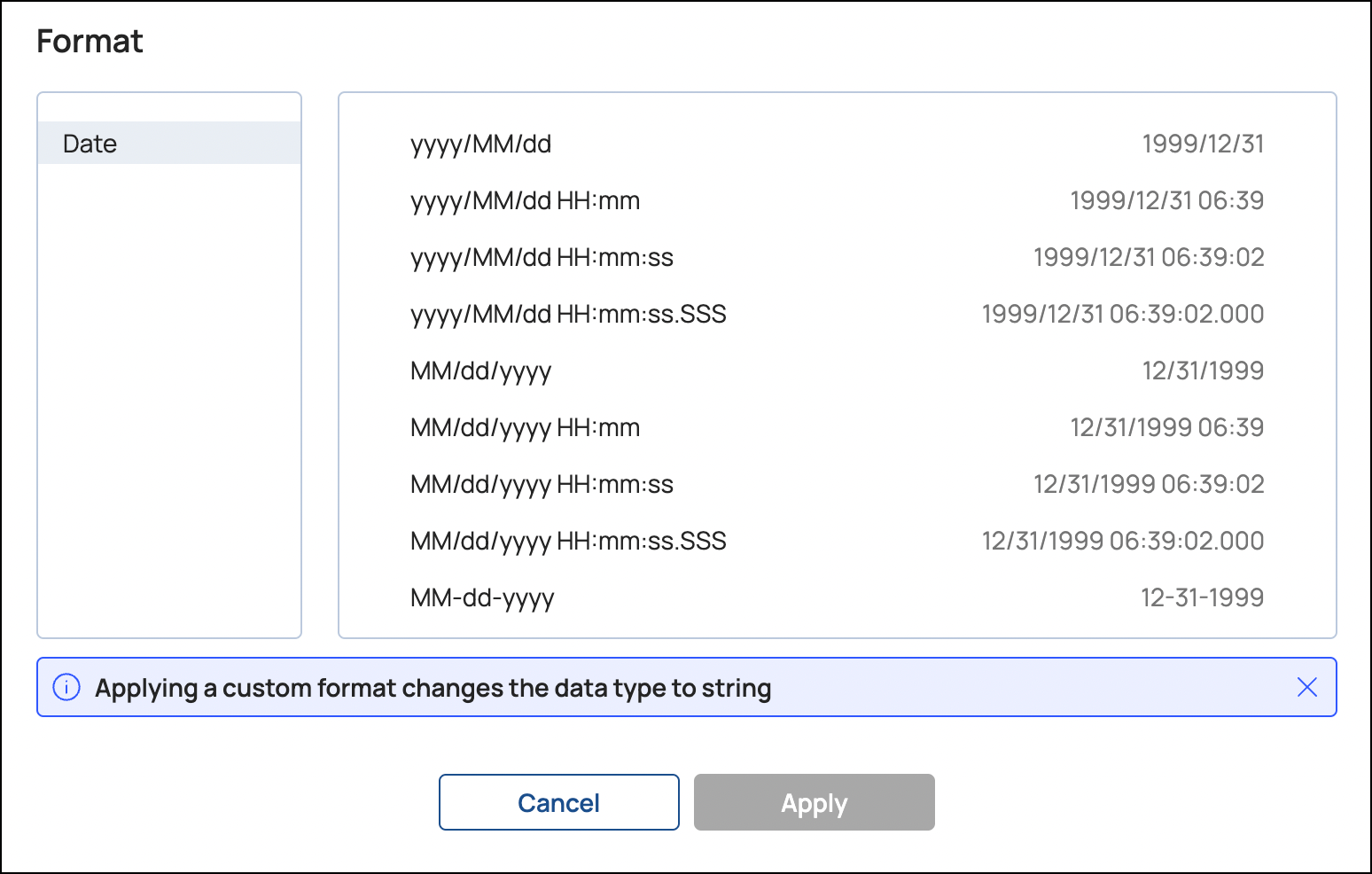Pick the MM/dd/yyyy HH:mm:ss format
1372x874 pixels.
(x=541, y=484)
